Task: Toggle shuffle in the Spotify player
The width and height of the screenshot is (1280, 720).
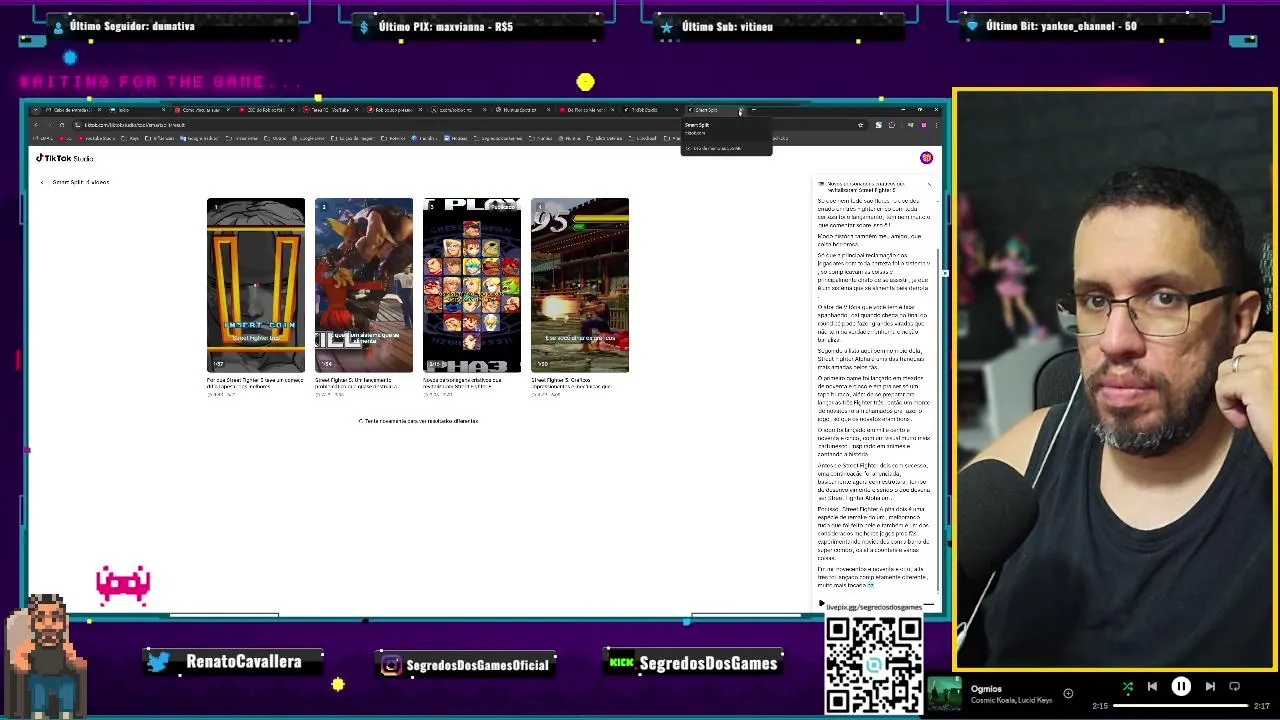Action: [x=1127, y=687]
